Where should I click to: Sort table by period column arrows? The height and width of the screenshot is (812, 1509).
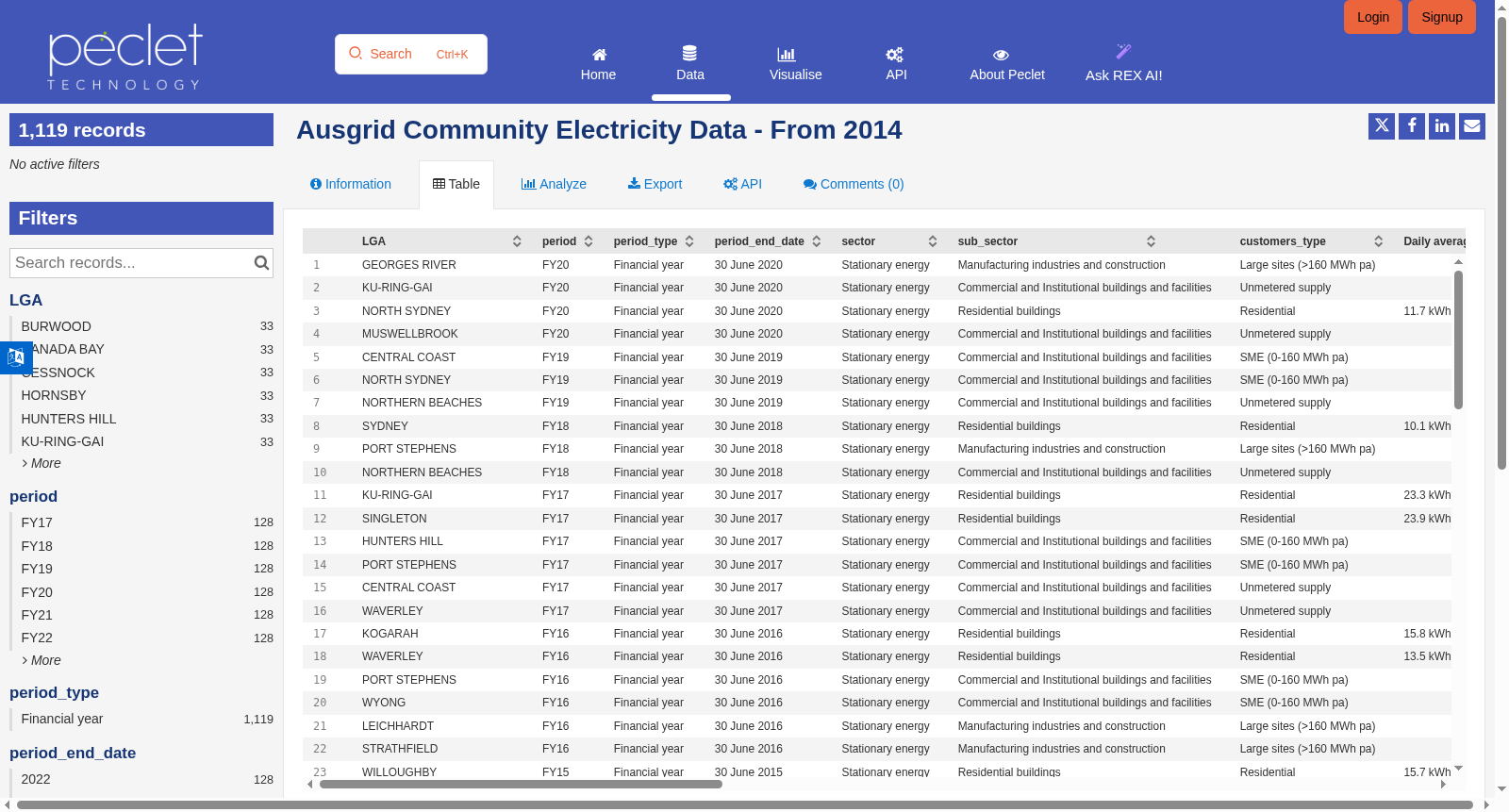pyautogui.click(x=589, y=241)
